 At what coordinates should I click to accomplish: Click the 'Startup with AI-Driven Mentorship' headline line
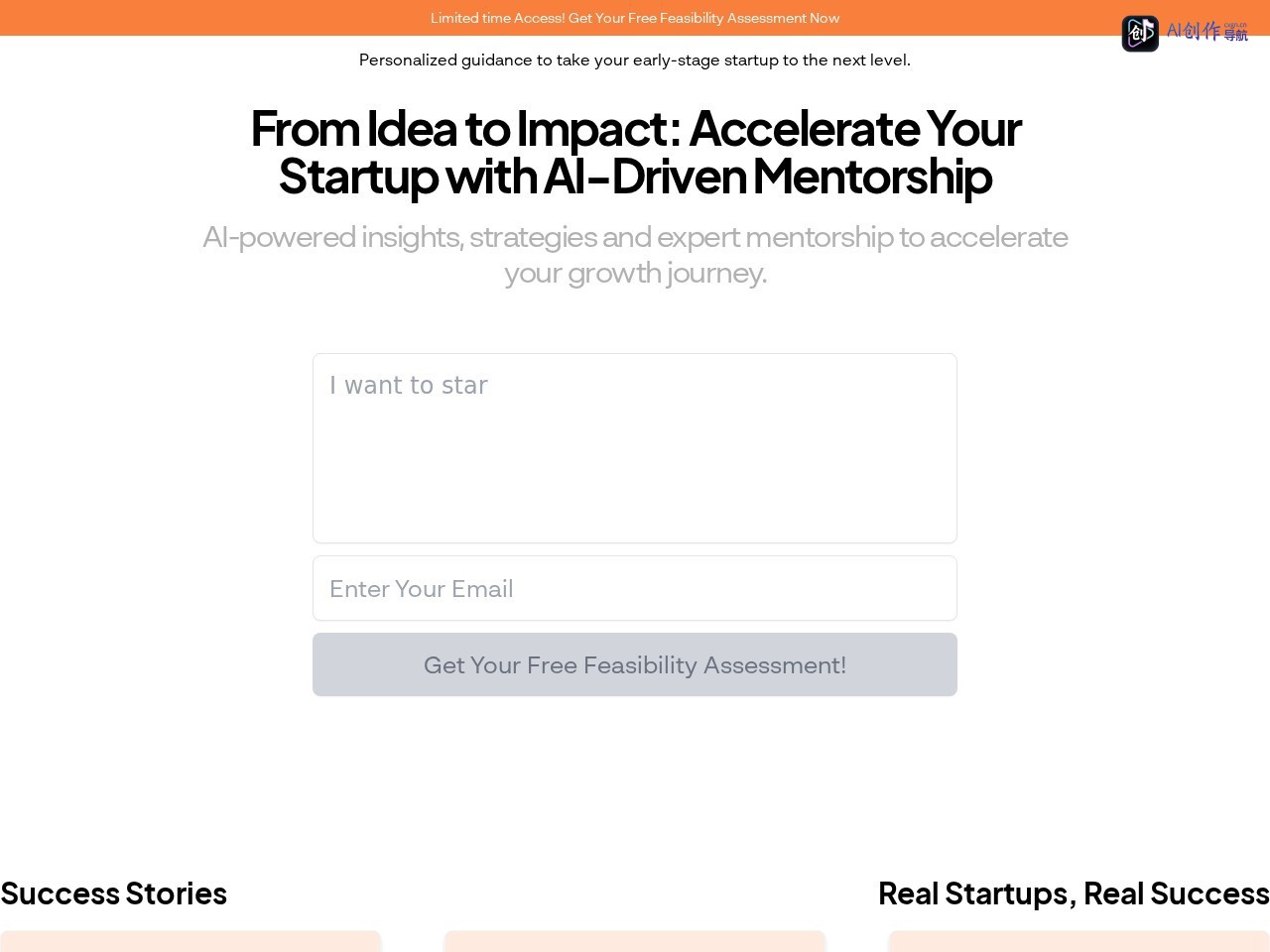(x=635, y=176)
